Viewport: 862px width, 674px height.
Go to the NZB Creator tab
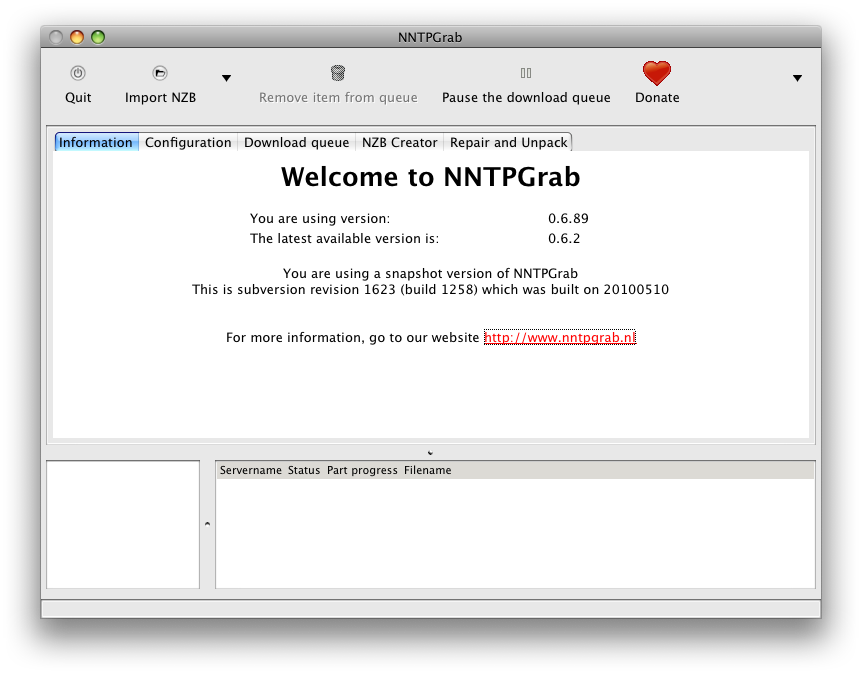tap(399, 142)
